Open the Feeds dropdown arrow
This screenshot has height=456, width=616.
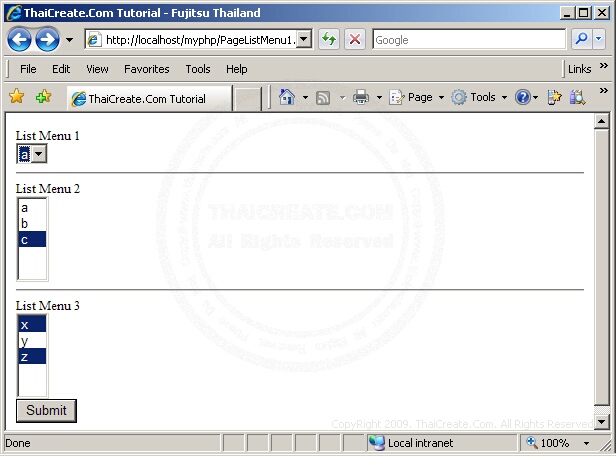[x=343, y=97]
